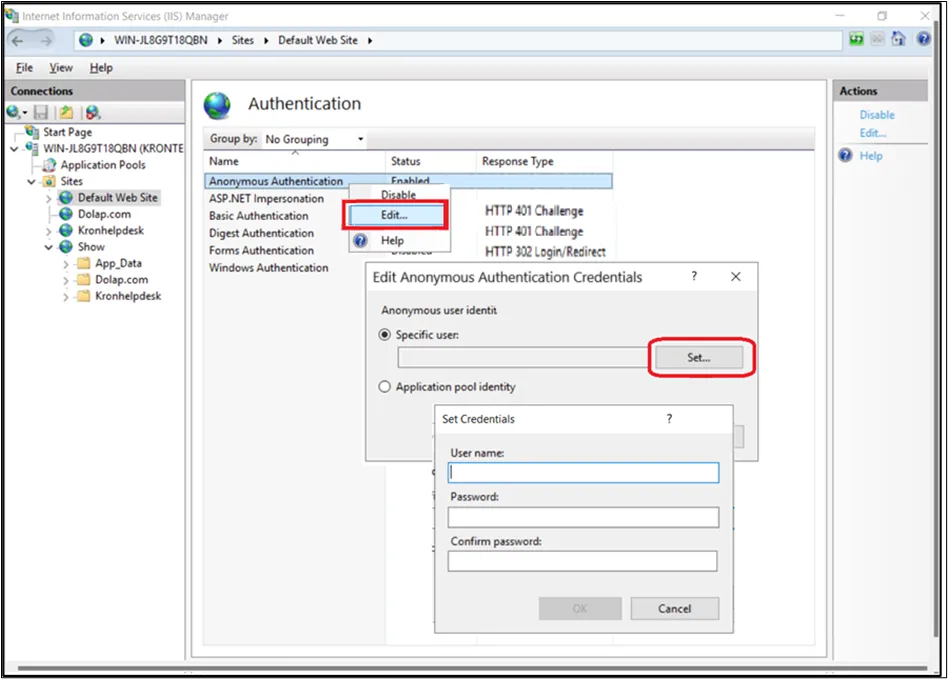Click question mark in Edit Anonymous Authentication dialog
Viewport: 948px width, 679px height.
coord(694,276)
